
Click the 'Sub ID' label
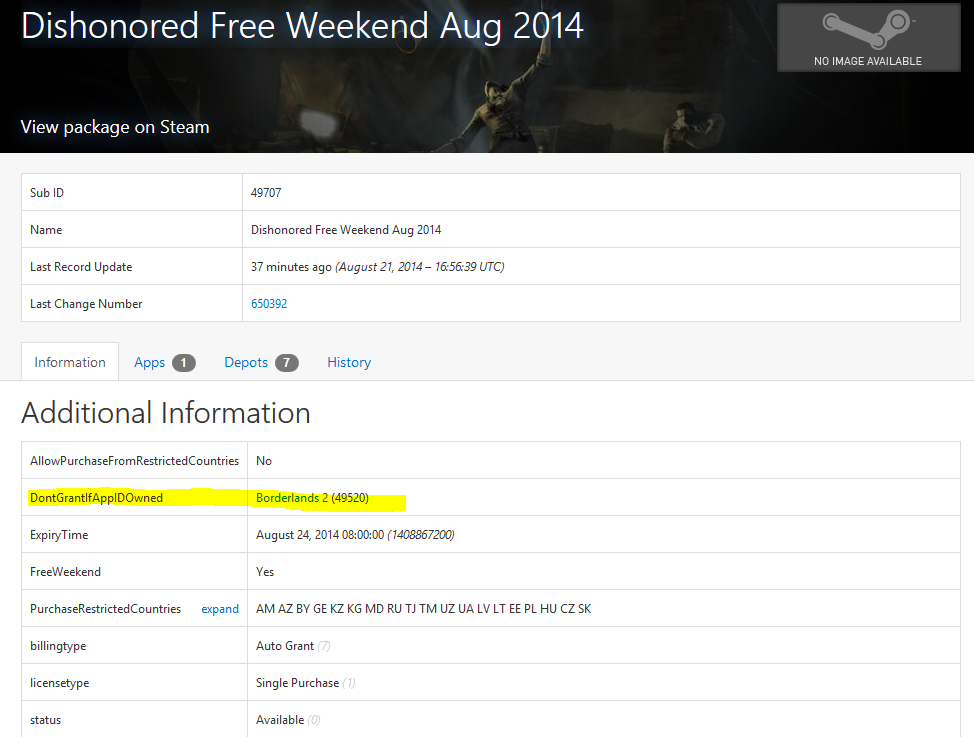point(47,193)
